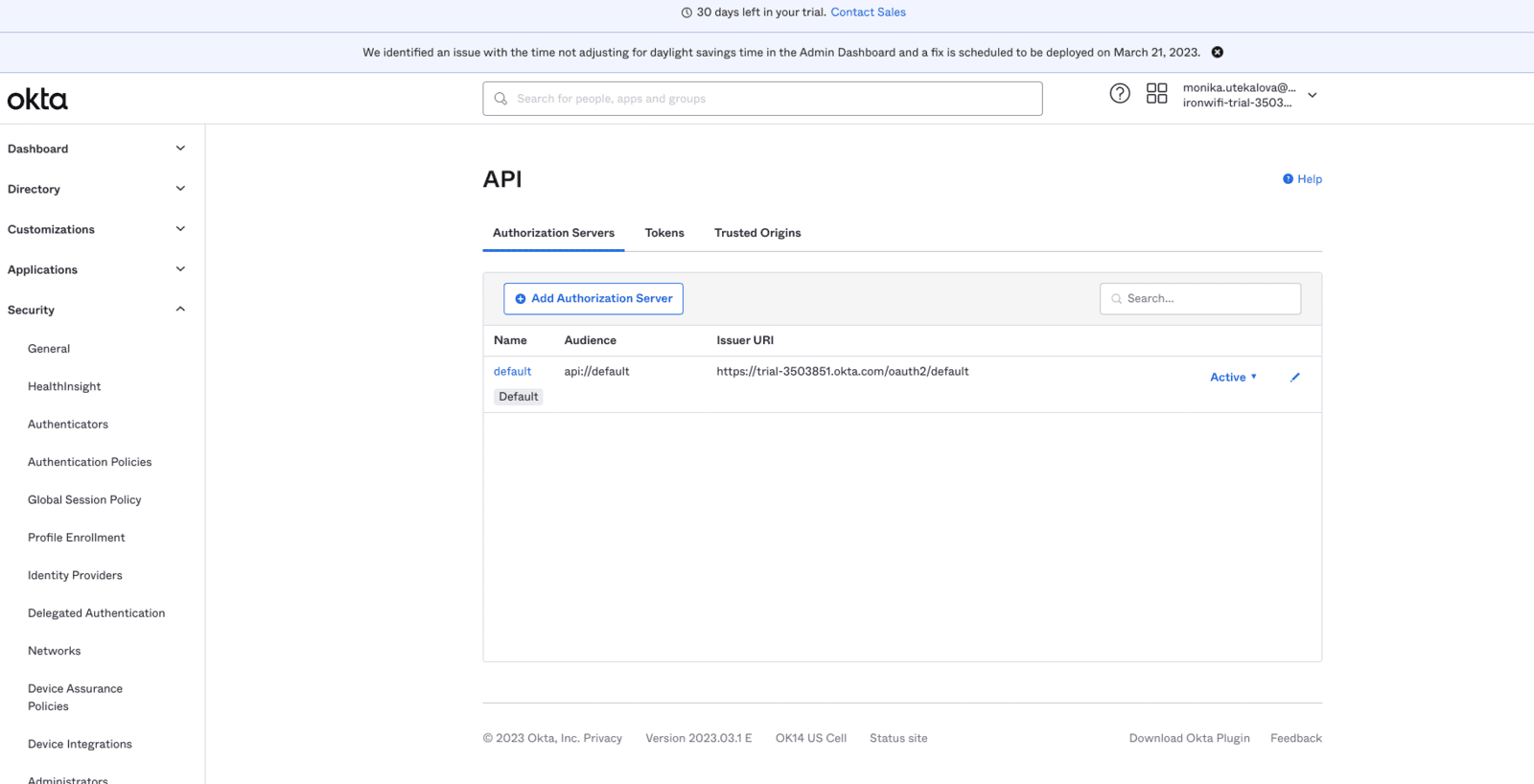Click the clock icon in trial banner
The image size is (1534, 784).
pos(686,12)
